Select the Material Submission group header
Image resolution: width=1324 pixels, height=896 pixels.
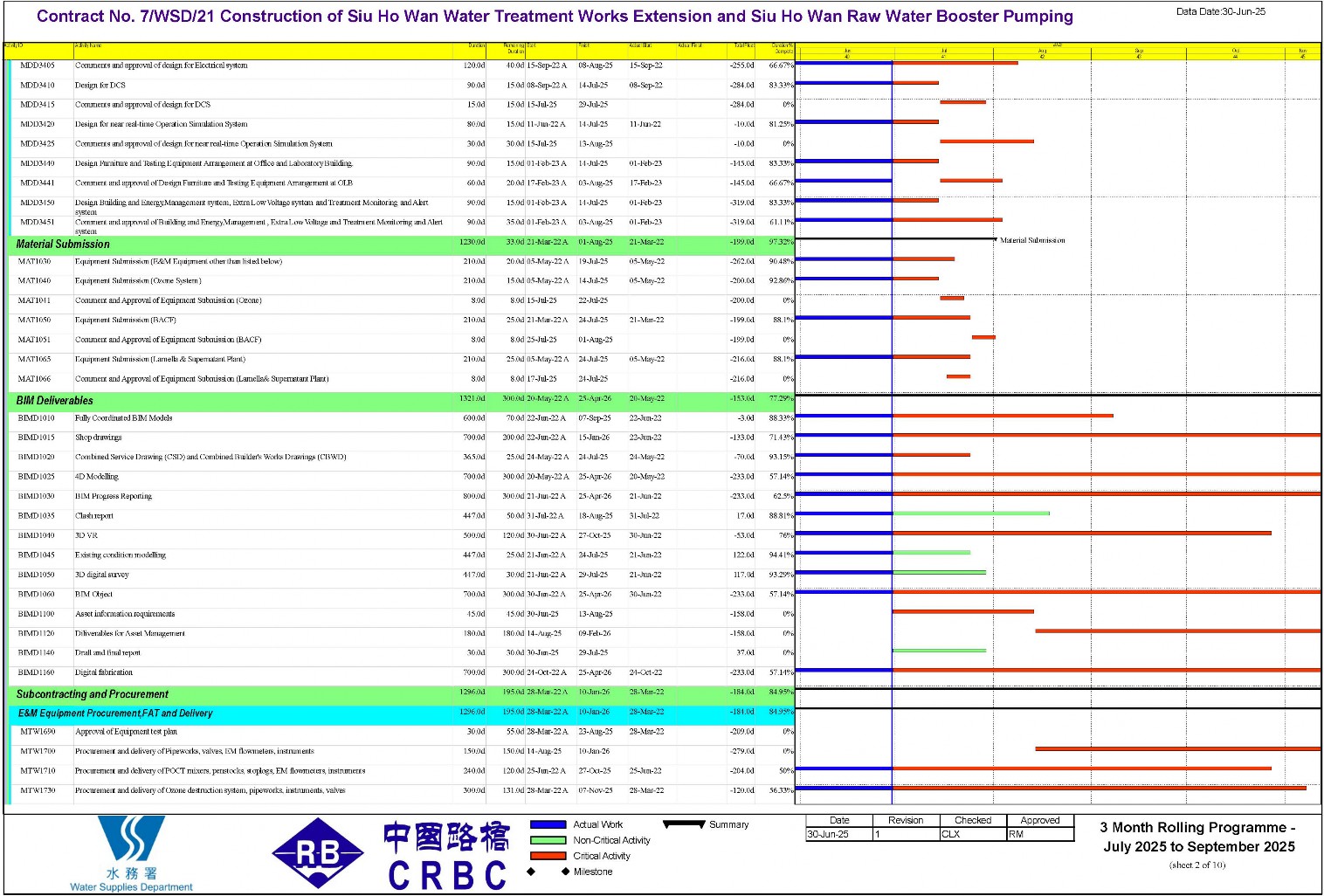click(402, 244)
